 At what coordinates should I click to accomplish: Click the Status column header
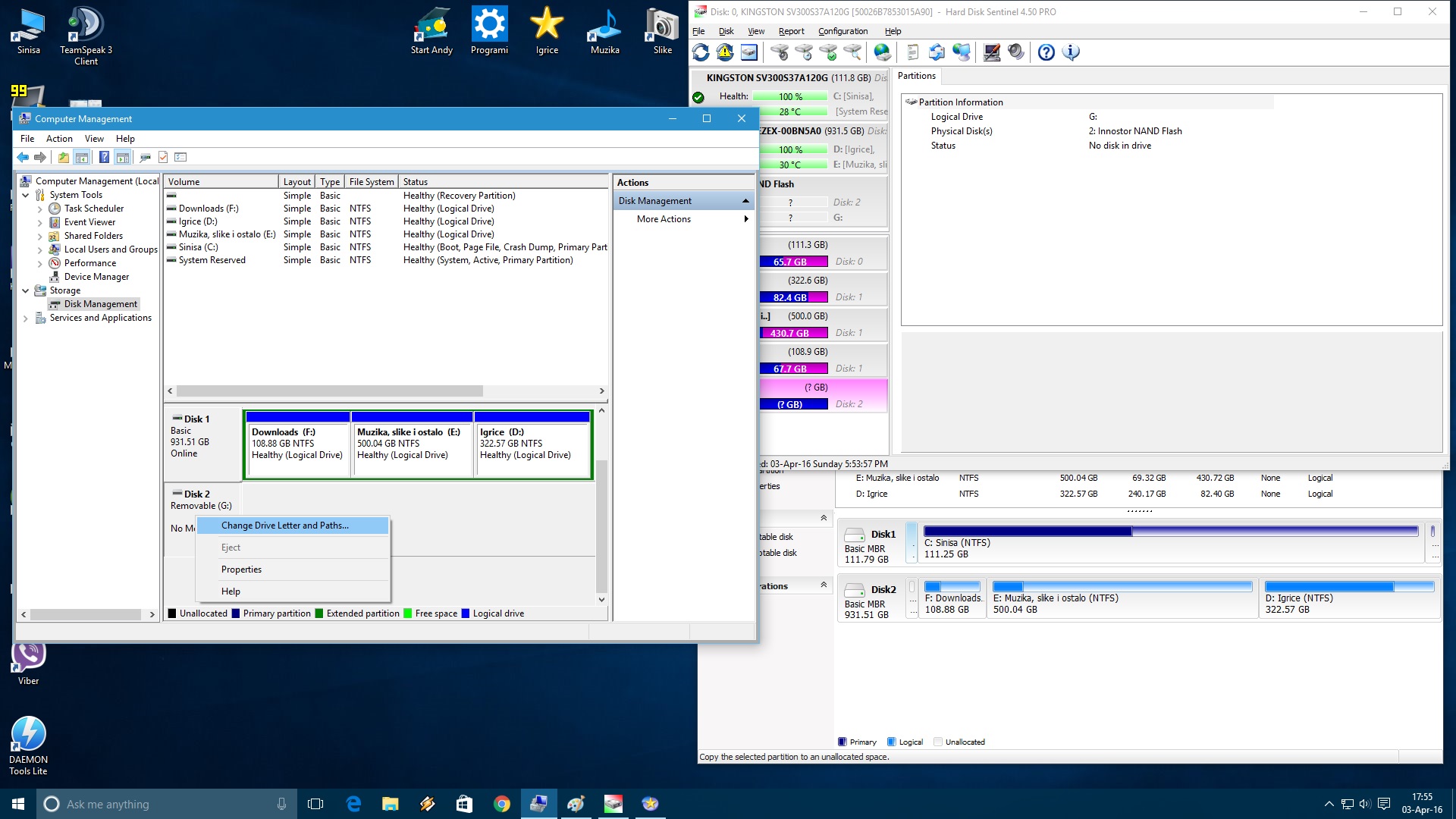(504, 182)
